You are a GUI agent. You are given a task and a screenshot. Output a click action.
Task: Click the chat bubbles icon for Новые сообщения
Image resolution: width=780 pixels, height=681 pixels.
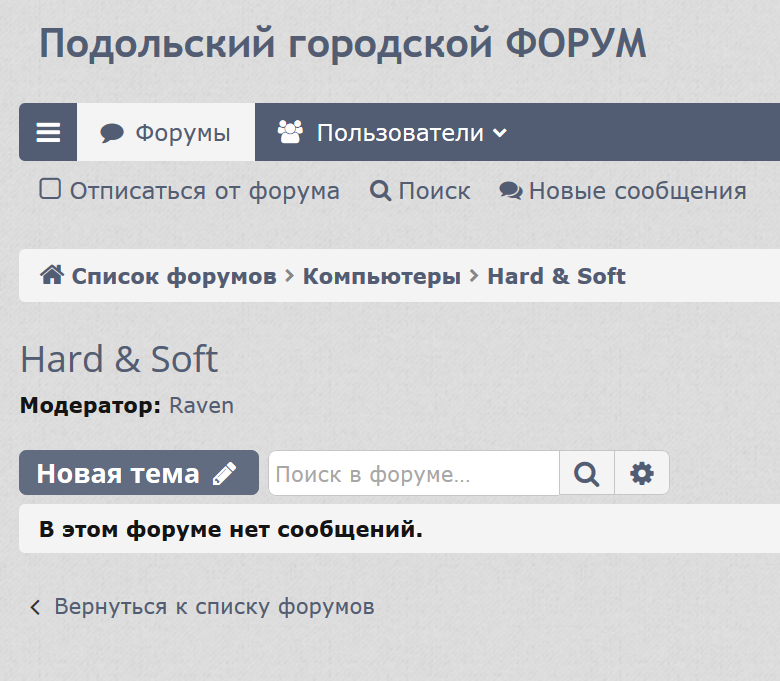[510, 191]
